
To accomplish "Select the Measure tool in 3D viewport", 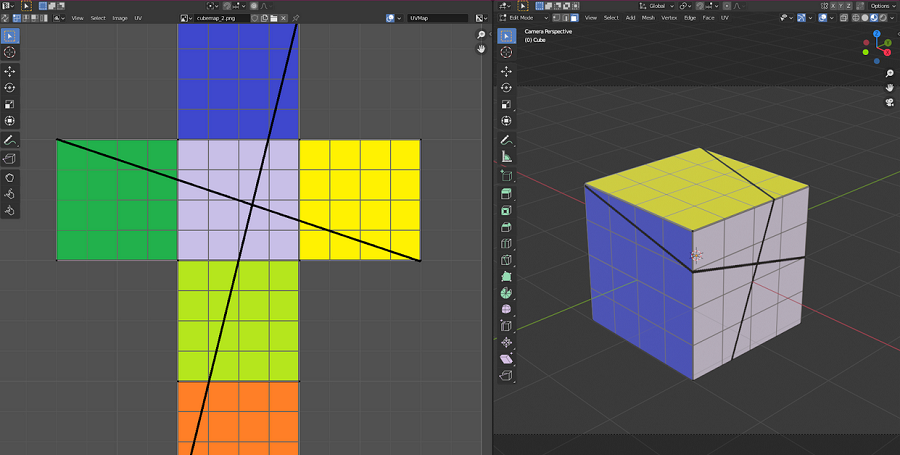I will (506, 157).
